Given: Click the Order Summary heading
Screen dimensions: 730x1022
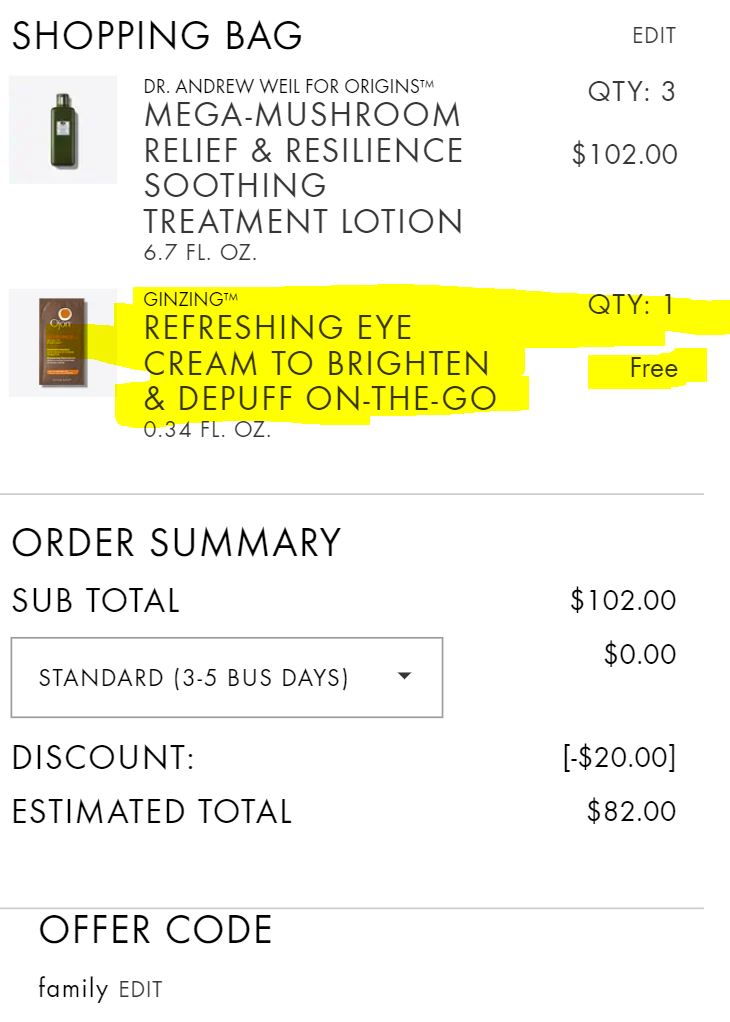Looking at the screenshot, I should pyautogui.click(x=176, y=543).
